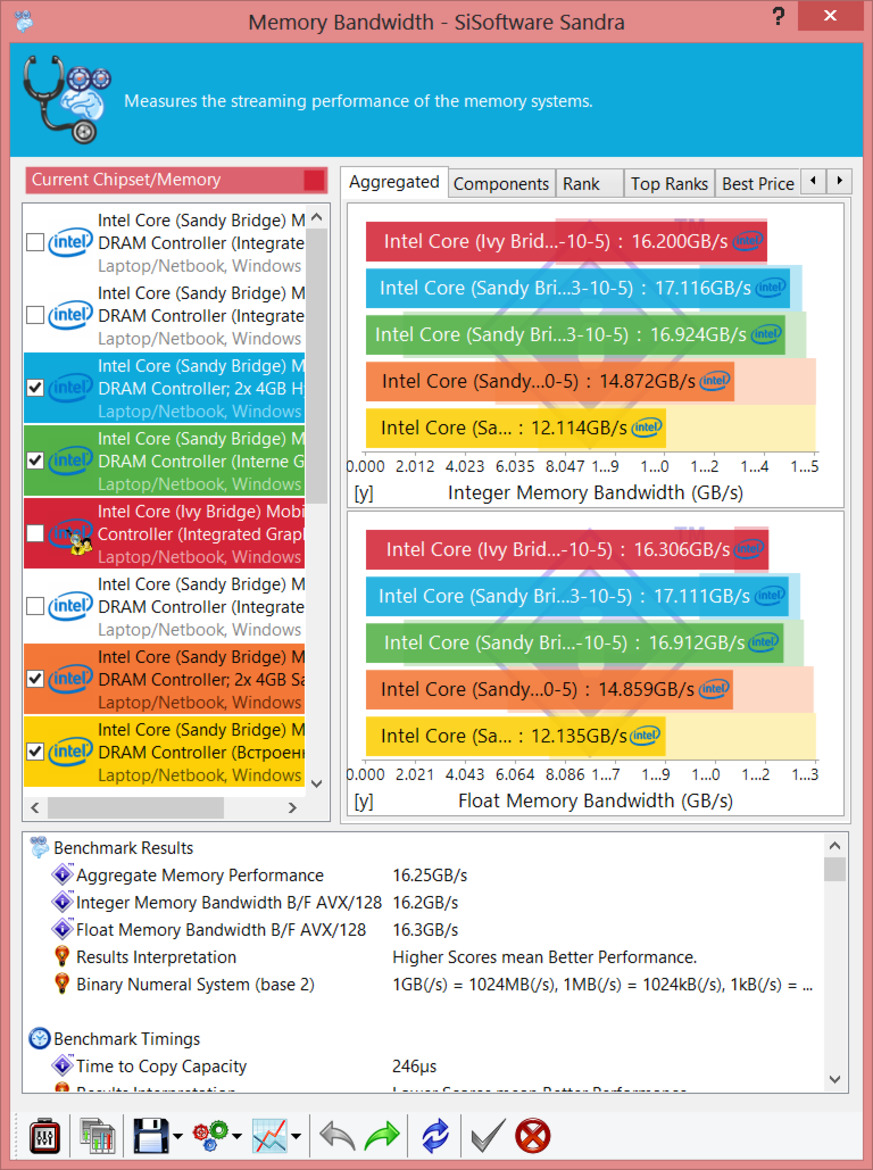This screenshot has height=1170, width=873.
Task: Click the copy results to clipboard icon
Action: [97, 1136]
